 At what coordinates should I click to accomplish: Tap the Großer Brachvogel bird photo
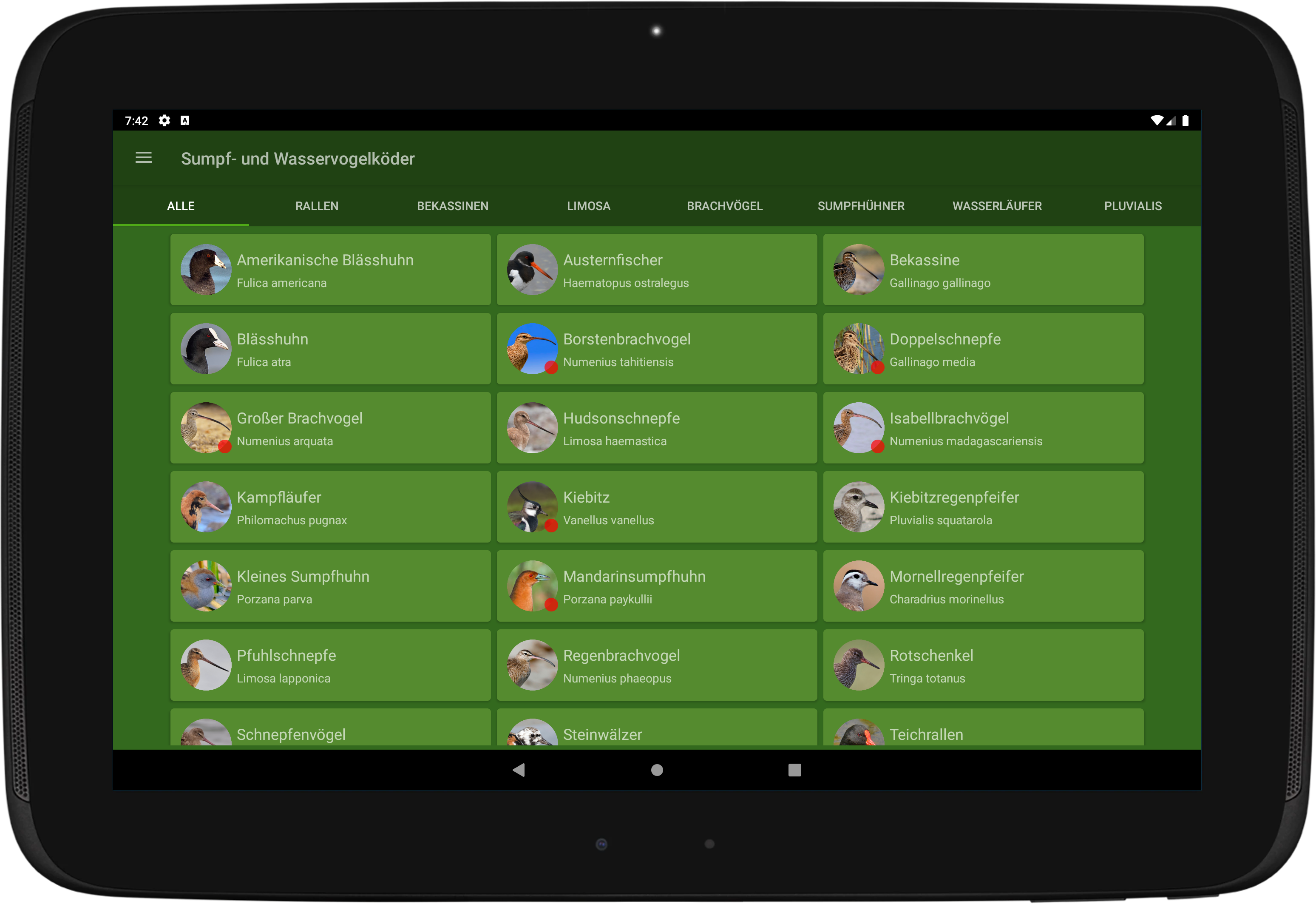(x=206, y=428)
